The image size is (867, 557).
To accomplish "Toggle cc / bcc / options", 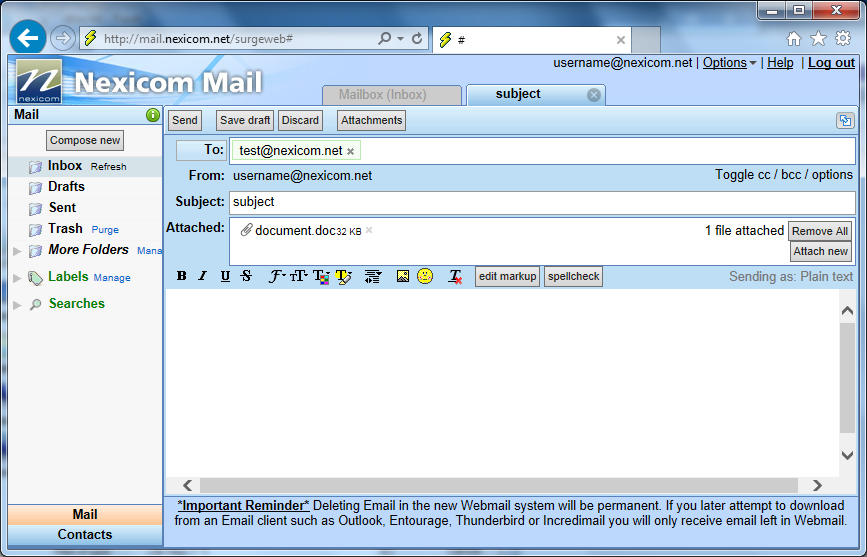I will tap(784, 175).
